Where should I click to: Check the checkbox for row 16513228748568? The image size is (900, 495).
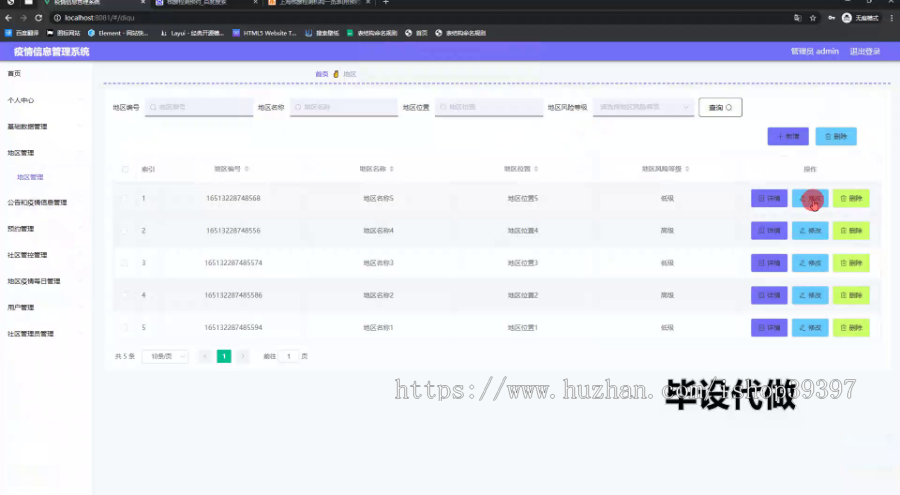point(125,198)
